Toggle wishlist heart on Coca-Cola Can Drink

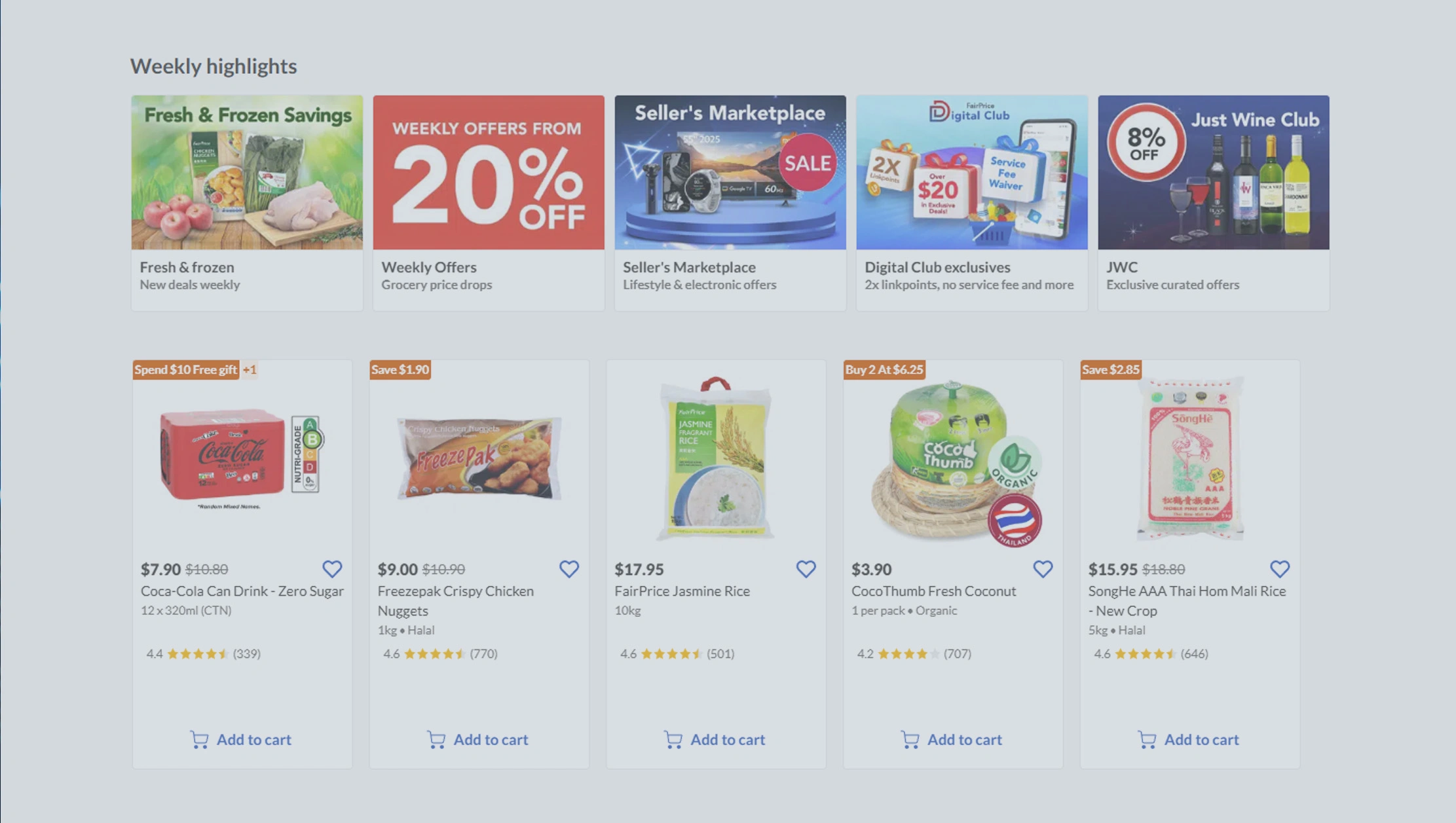pyautogui.click(x=332, y=568)
